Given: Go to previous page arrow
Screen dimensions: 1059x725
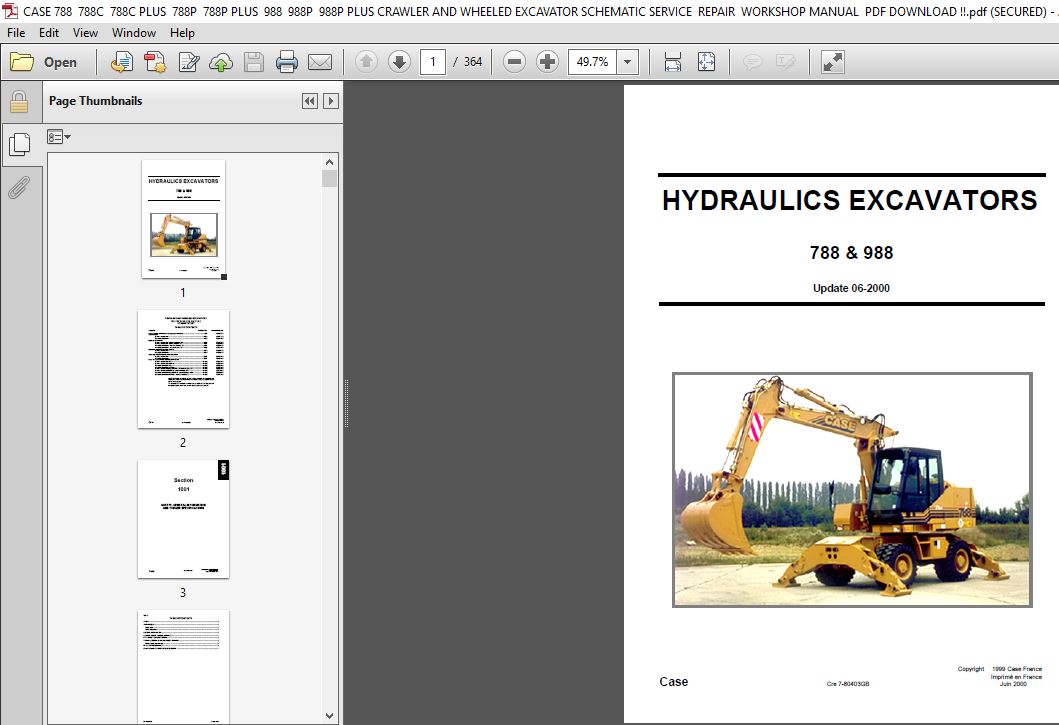Looking at the screenshot, I should point(366,62).
